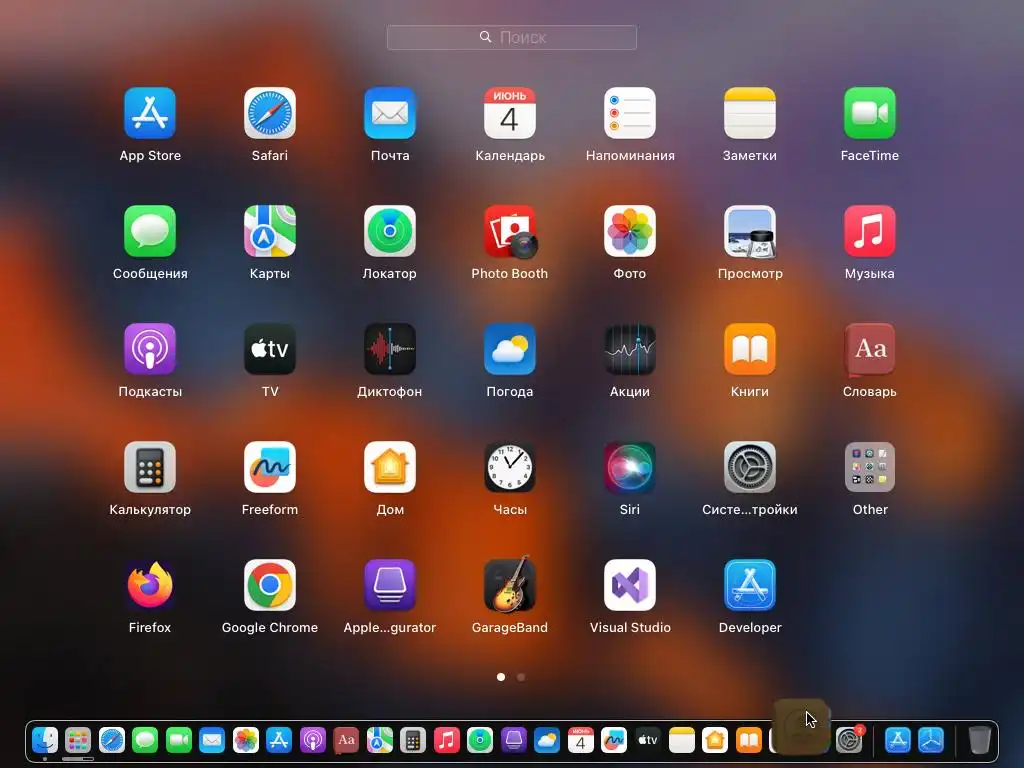
Task: Open Apple...gurator in the Launchpad grid
Action: (390, 585)
